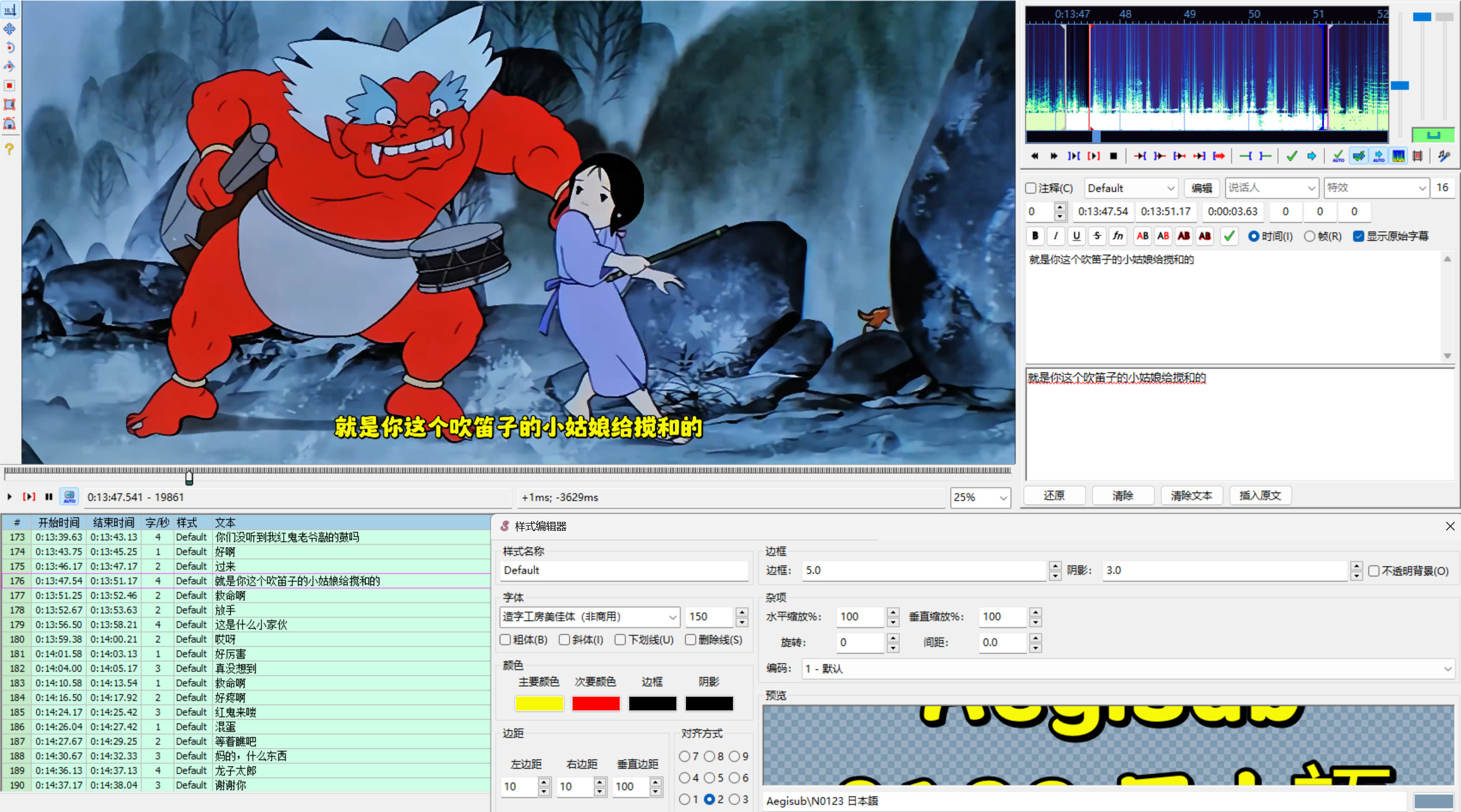Select the 帧(R) frame radio button
1461x812 pixels.
click(x=1309, y=236)
